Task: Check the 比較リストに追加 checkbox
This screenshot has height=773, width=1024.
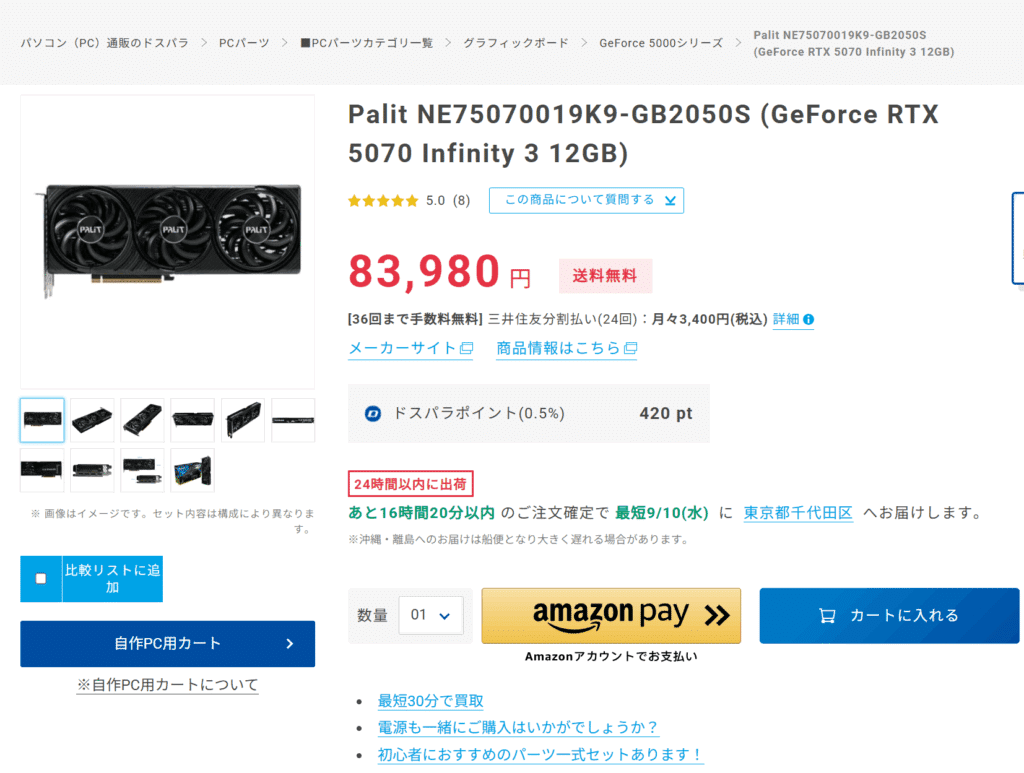Action: [x=41, y=578]
